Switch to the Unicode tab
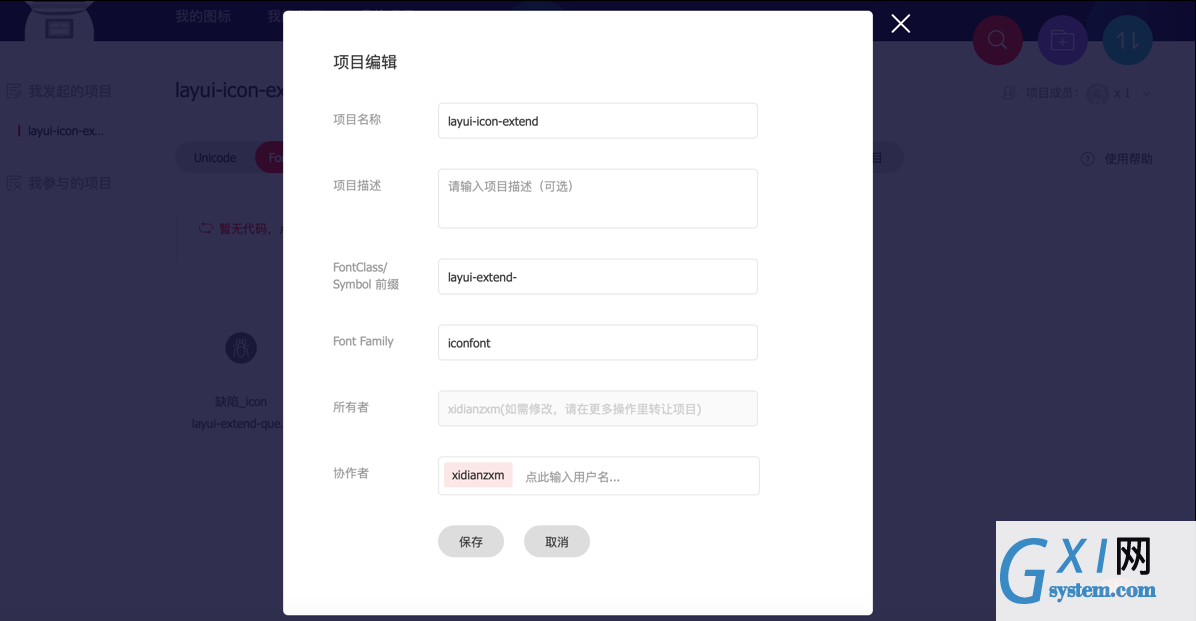This screenshot has width=1196, height=621. pyautogui.click(x=215, y=158)
